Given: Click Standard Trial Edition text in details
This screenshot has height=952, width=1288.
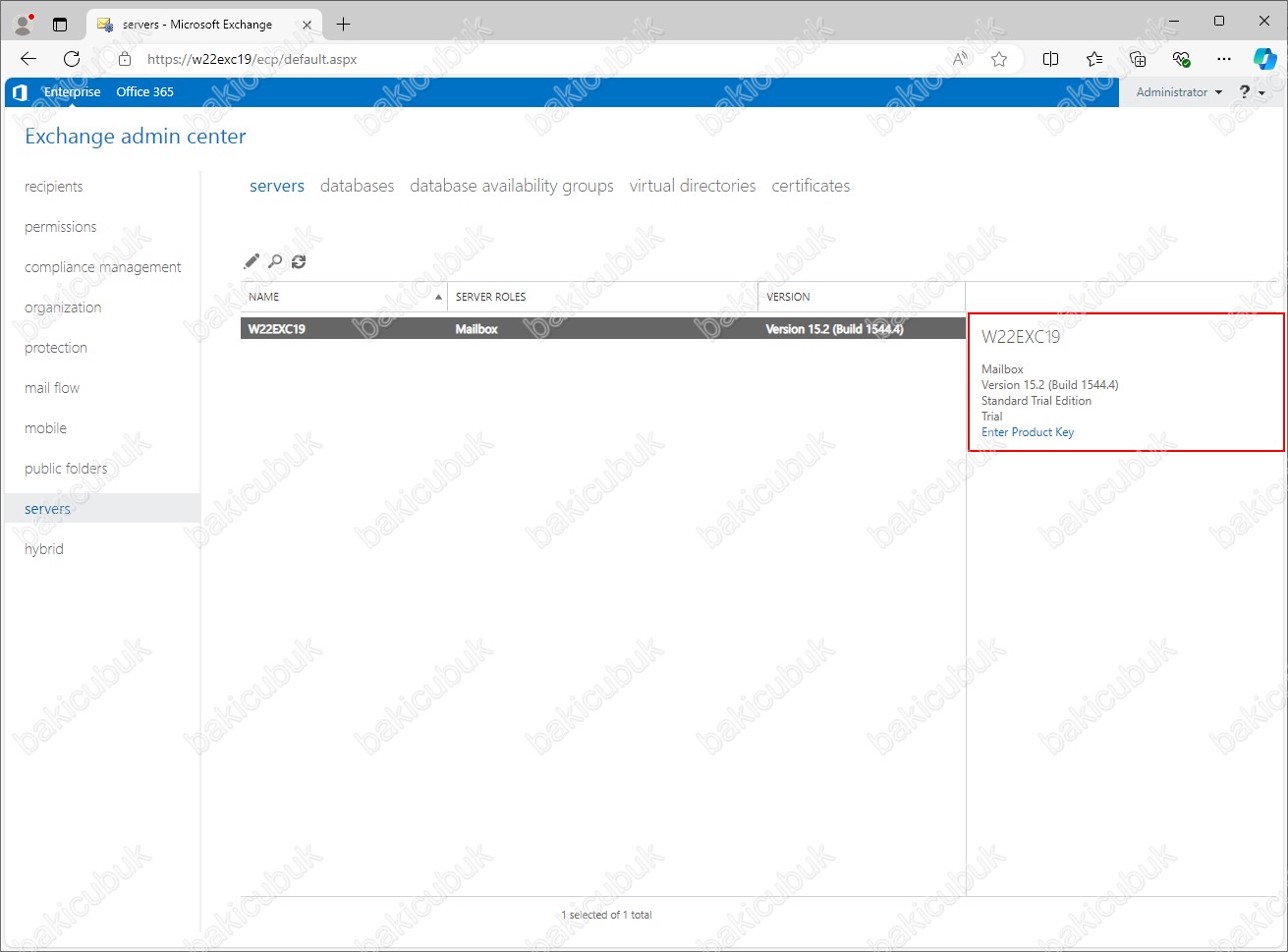Looking at the screenshot, I should click(x=1036, y=401).
